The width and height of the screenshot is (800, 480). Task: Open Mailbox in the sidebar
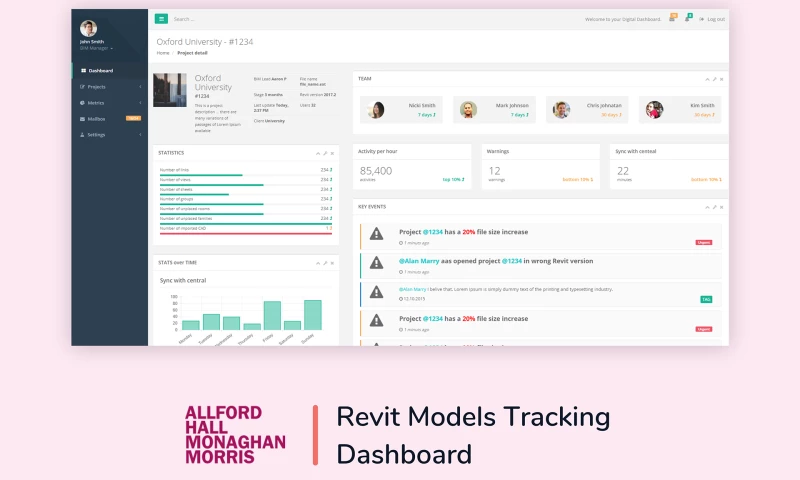(x=110, y=119)
